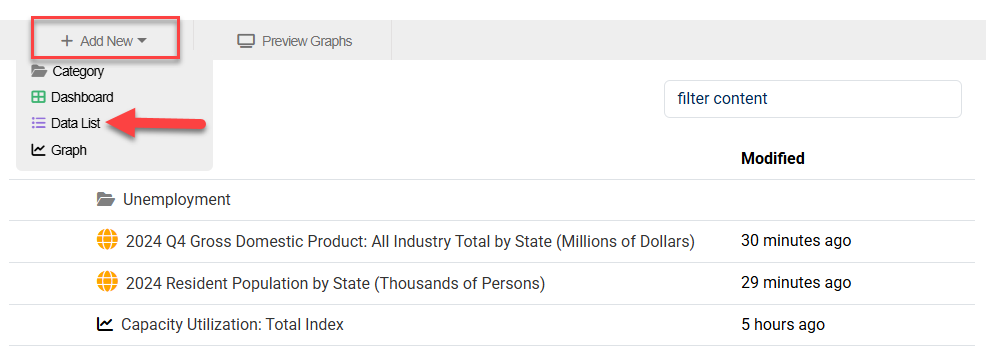Click the Add New dropdown caret arrow
Viewport: 1008px width, 361px height.
point(142,41)
